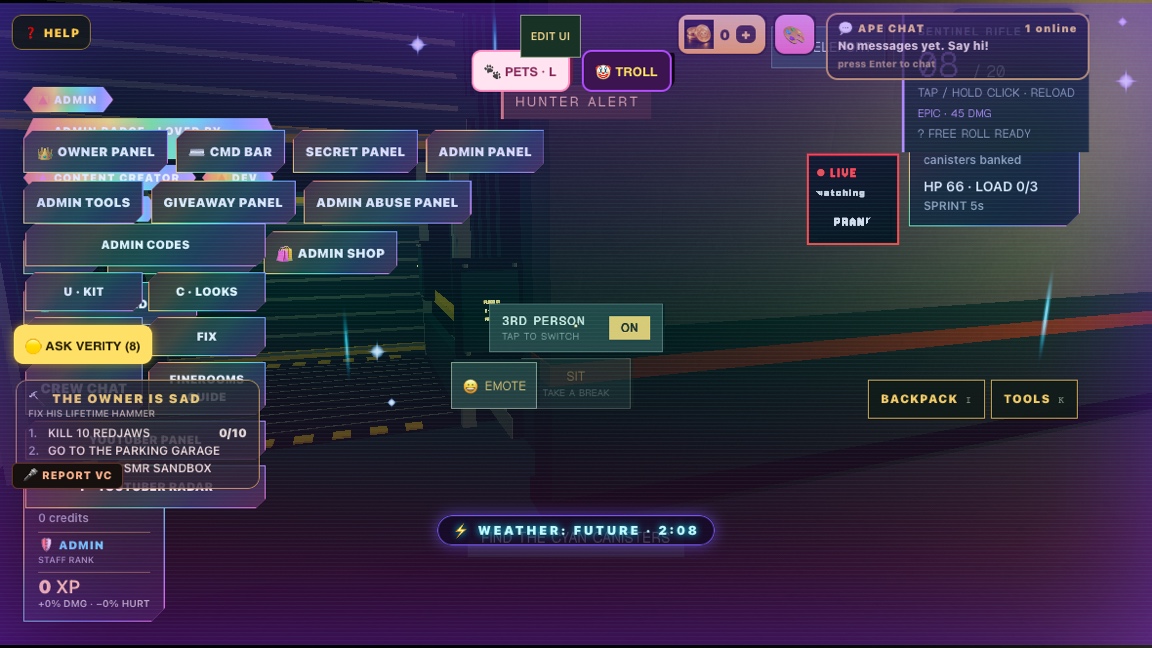Click the "GO TO THE PARKING GARAGE" objective
This screenshot has width=1152, height=648.
click(x=134, y=450)
